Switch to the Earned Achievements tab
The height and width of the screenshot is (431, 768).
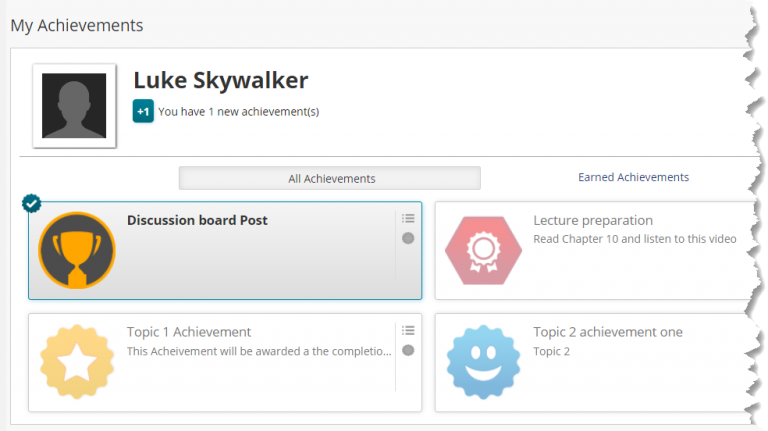tap(633, 177)
